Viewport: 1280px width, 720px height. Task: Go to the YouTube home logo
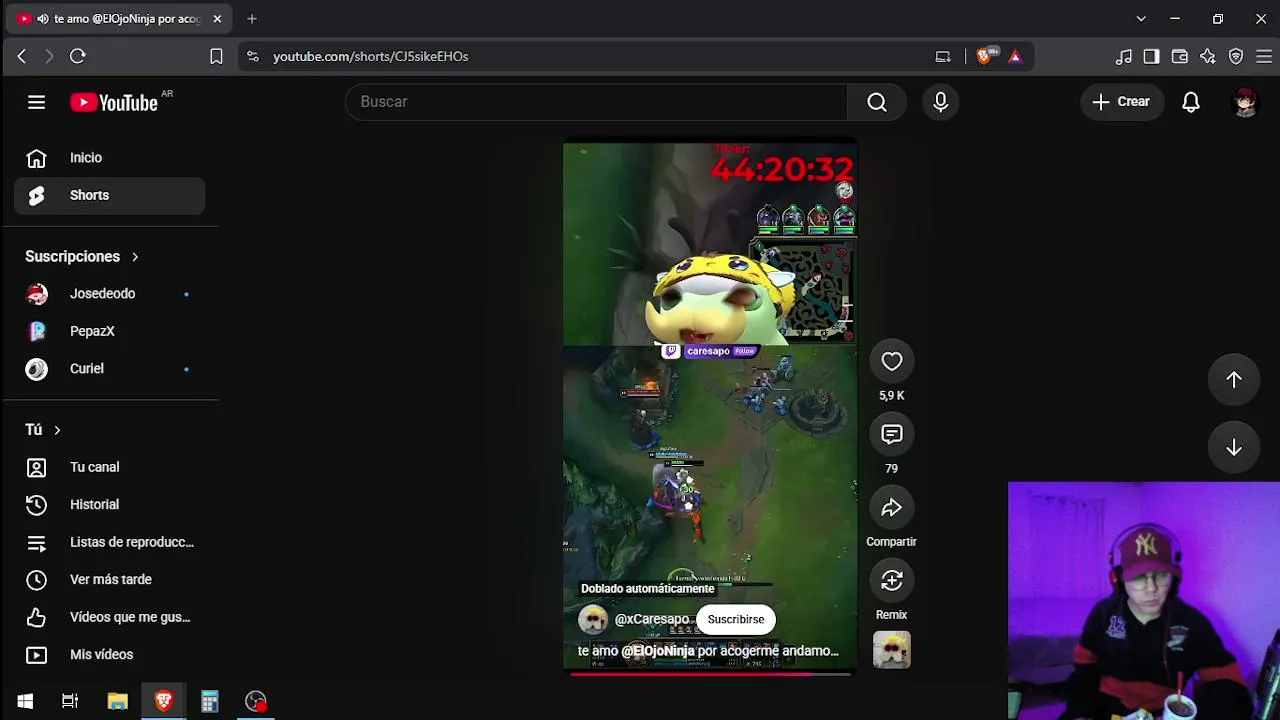114,102
